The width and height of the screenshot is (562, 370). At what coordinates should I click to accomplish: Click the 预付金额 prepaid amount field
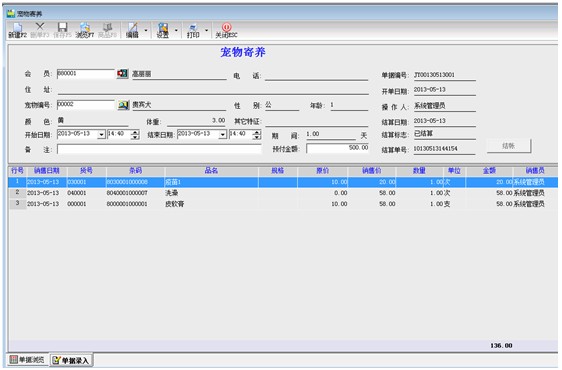[337, 148]
